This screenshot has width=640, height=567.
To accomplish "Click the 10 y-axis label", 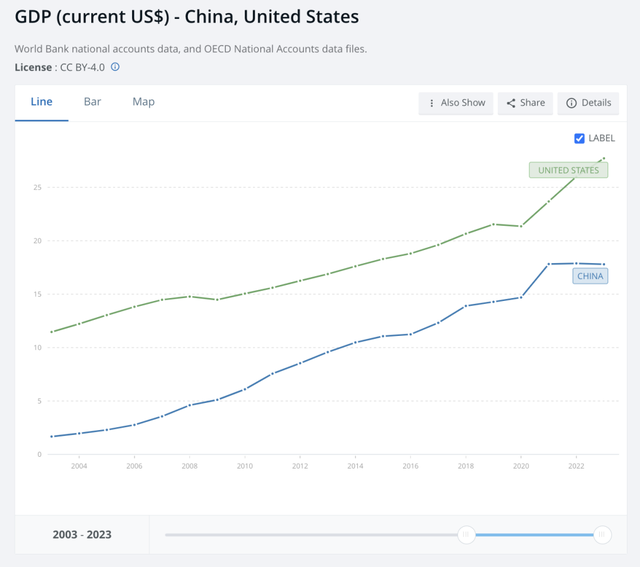I will tap(38, 348).
